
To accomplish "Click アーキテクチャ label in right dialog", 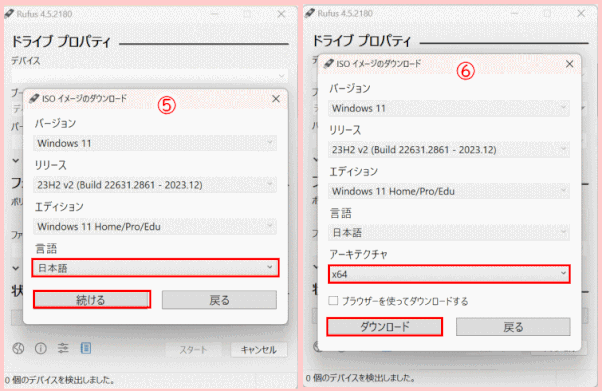I will [359, 254].
